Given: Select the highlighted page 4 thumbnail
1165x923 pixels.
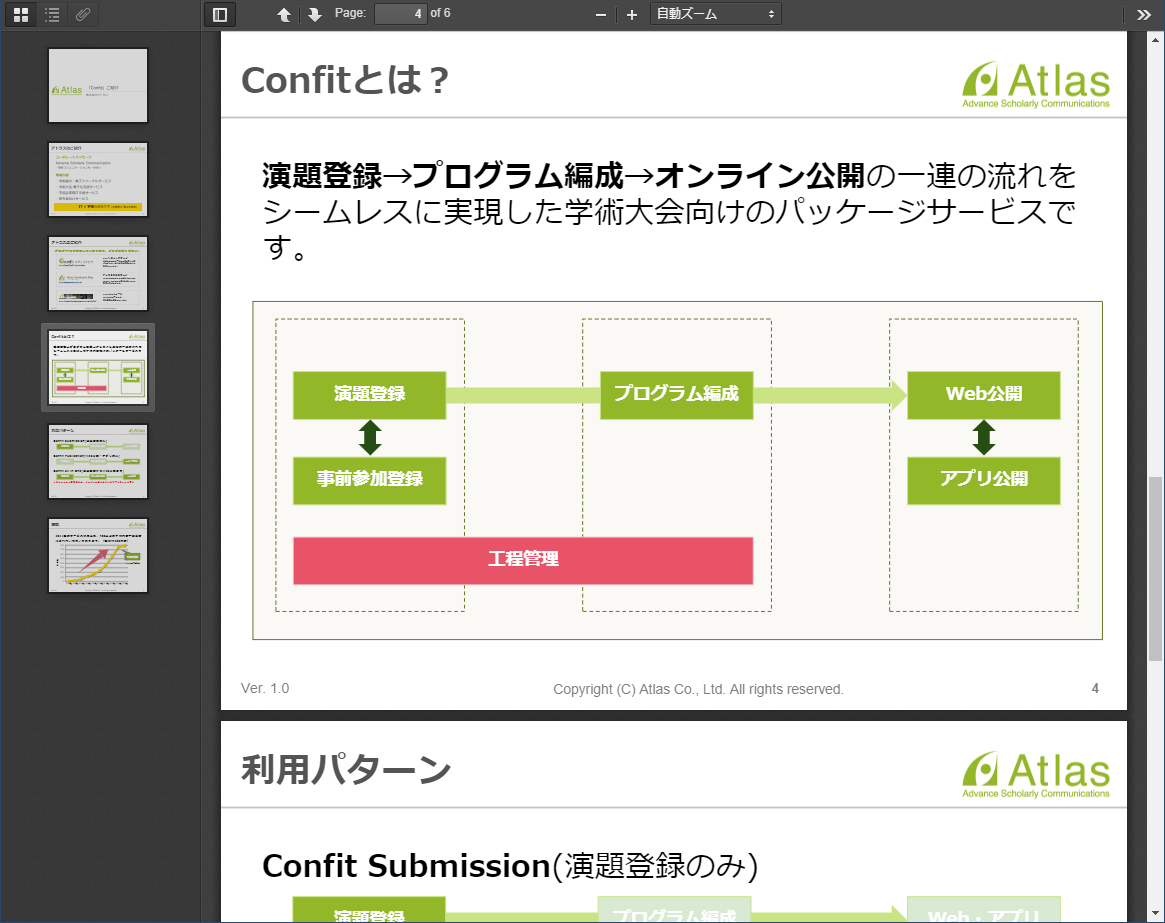Looking at the screenshot, I should (x=98, y=367).
